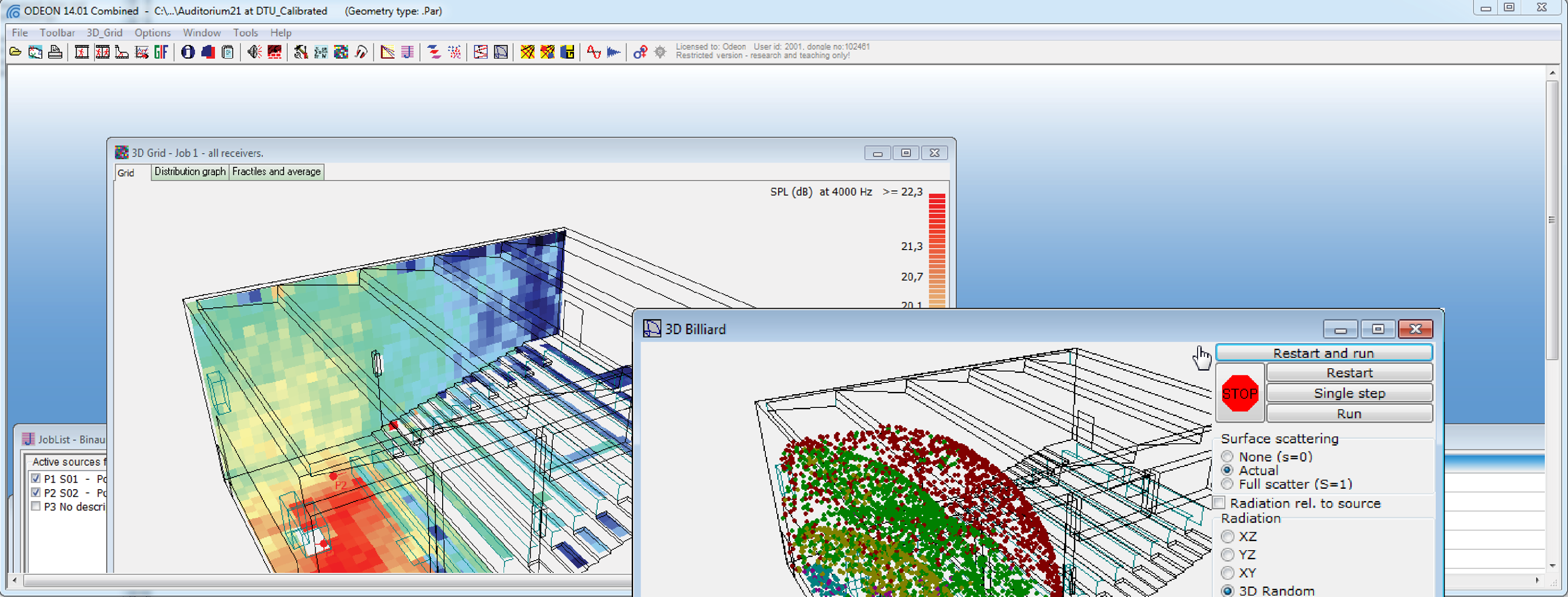1568x597 pixels.
Task: Open the Help menu
Action: pyautogui.click(x=281, y=32)
